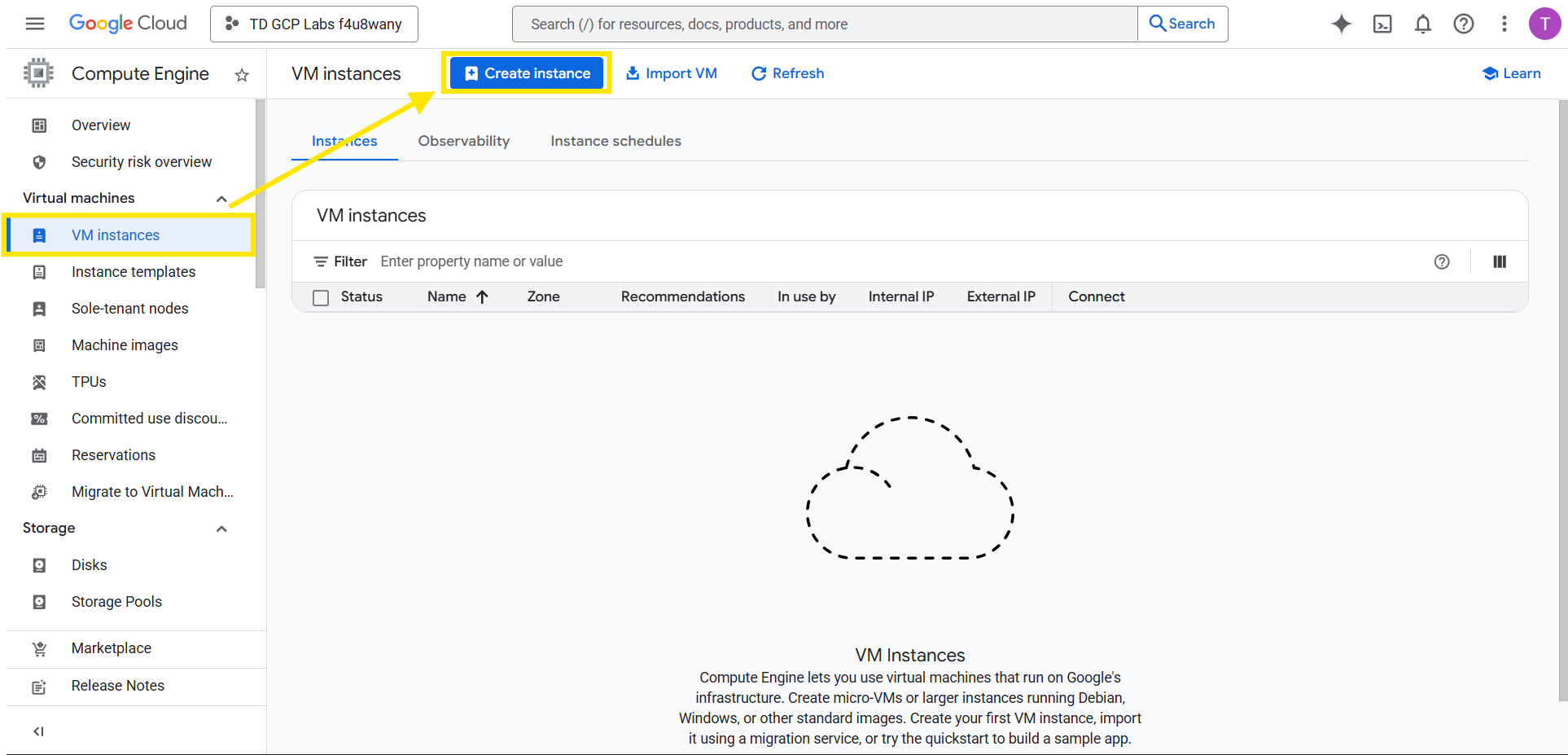Screen dimensions: 1568x755
Task: Collapse the navigation panel with bottom arrow
Action: 38,731
